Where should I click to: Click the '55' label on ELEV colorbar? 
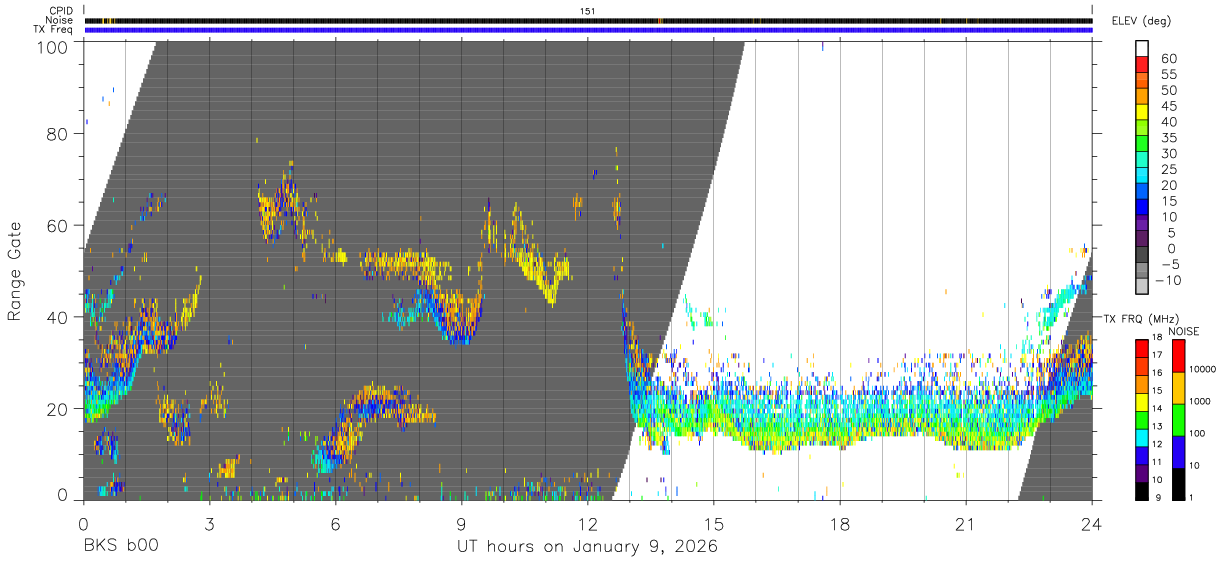[1168, 74]
